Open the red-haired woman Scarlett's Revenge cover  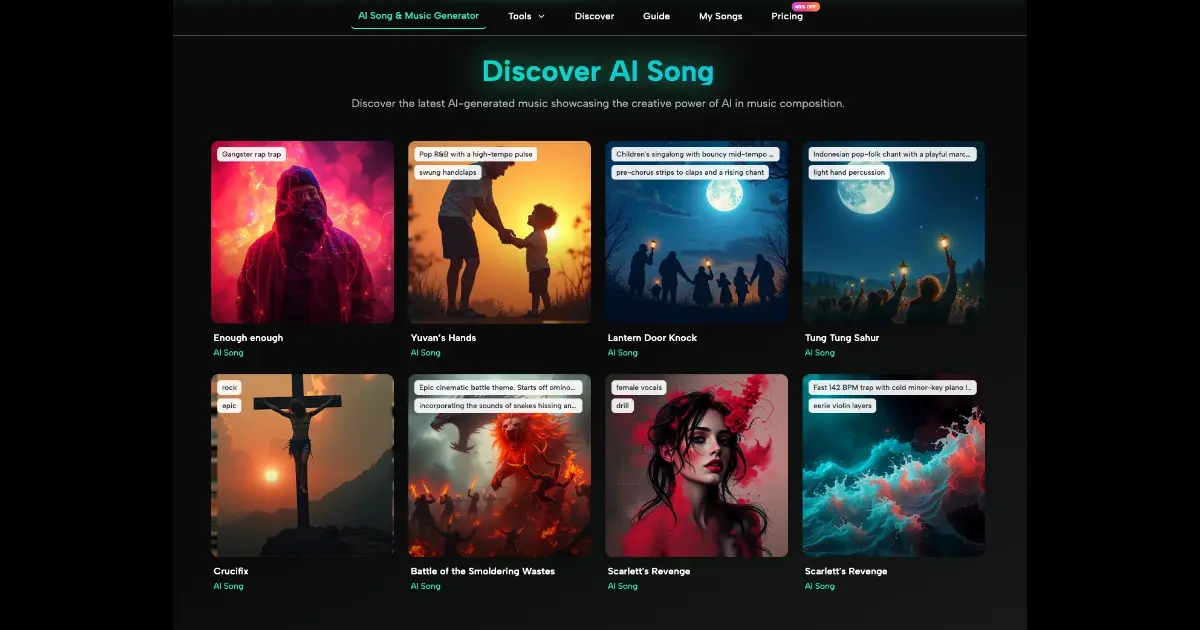point(696,465)
